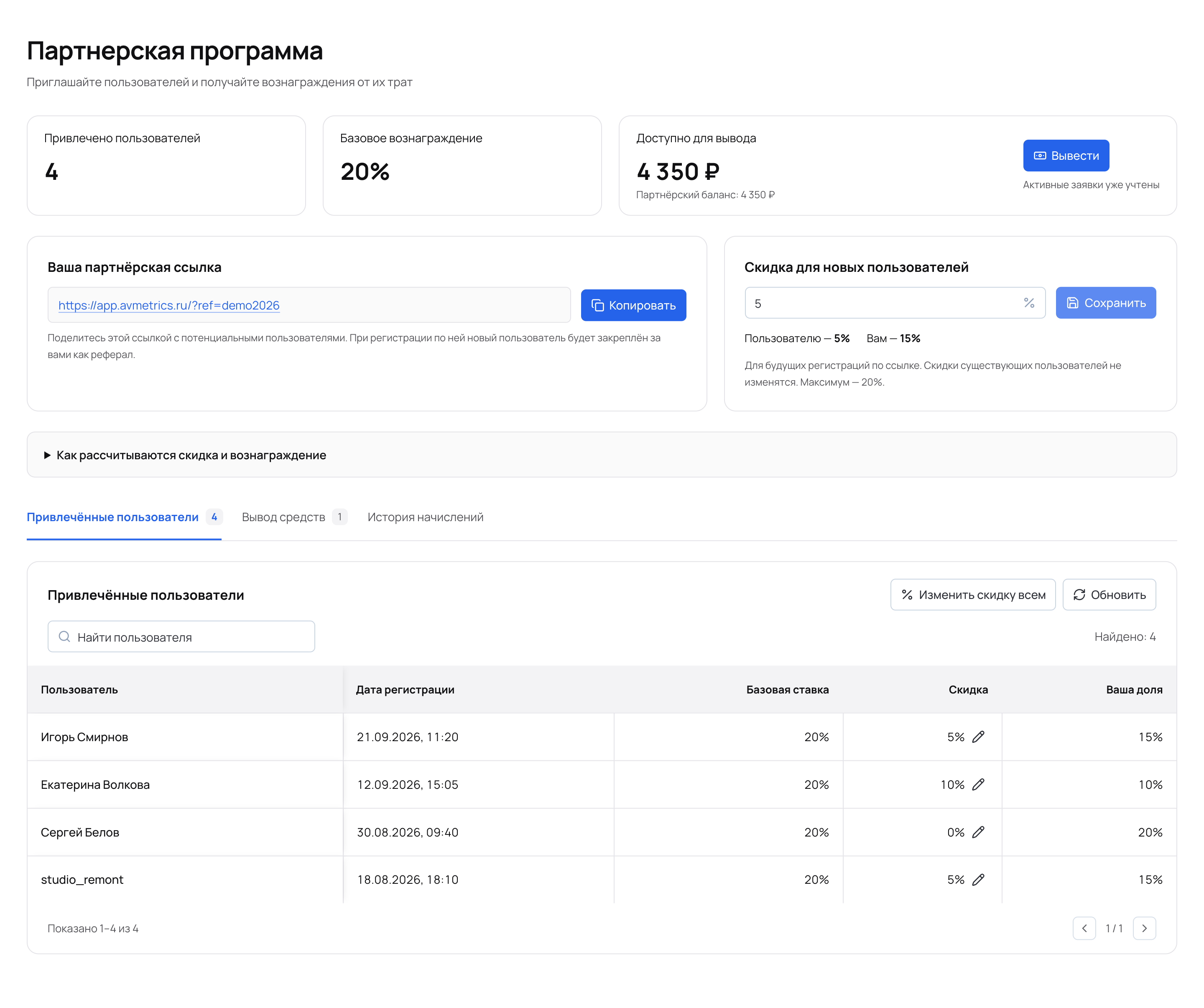Expand Как рассчитываются скидка и вознаграждение
Screen dimensions: 1204x1008
(602, 455)
